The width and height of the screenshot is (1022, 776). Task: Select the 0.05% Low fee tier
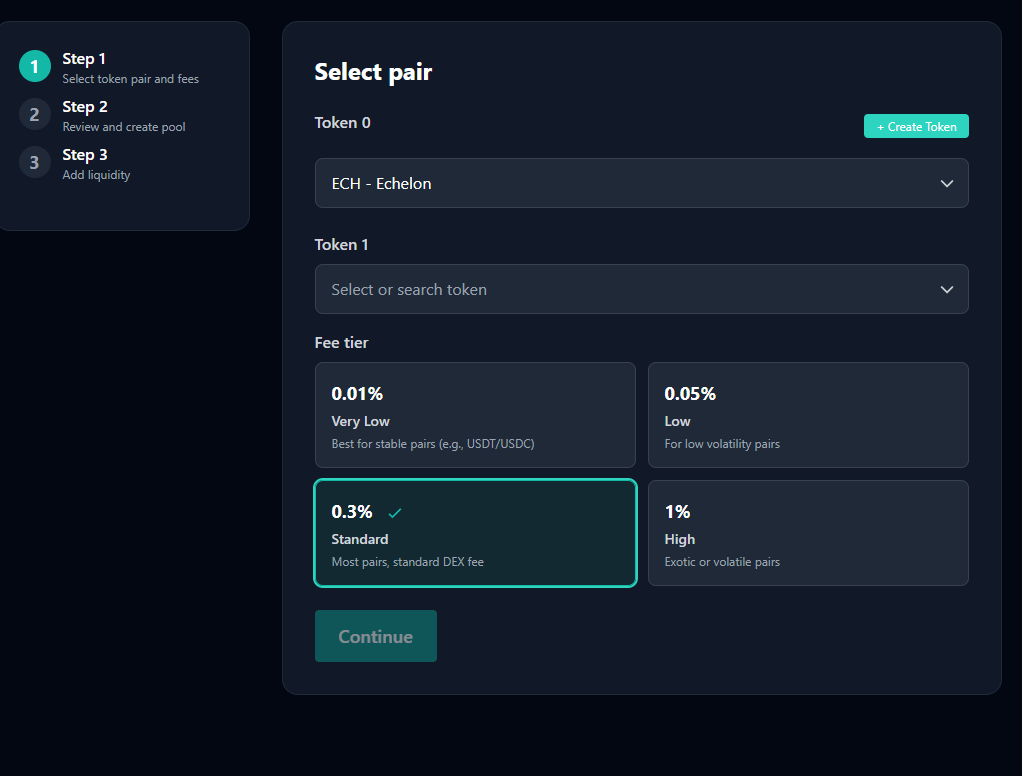pyautogui.click(x=808, y=415)
